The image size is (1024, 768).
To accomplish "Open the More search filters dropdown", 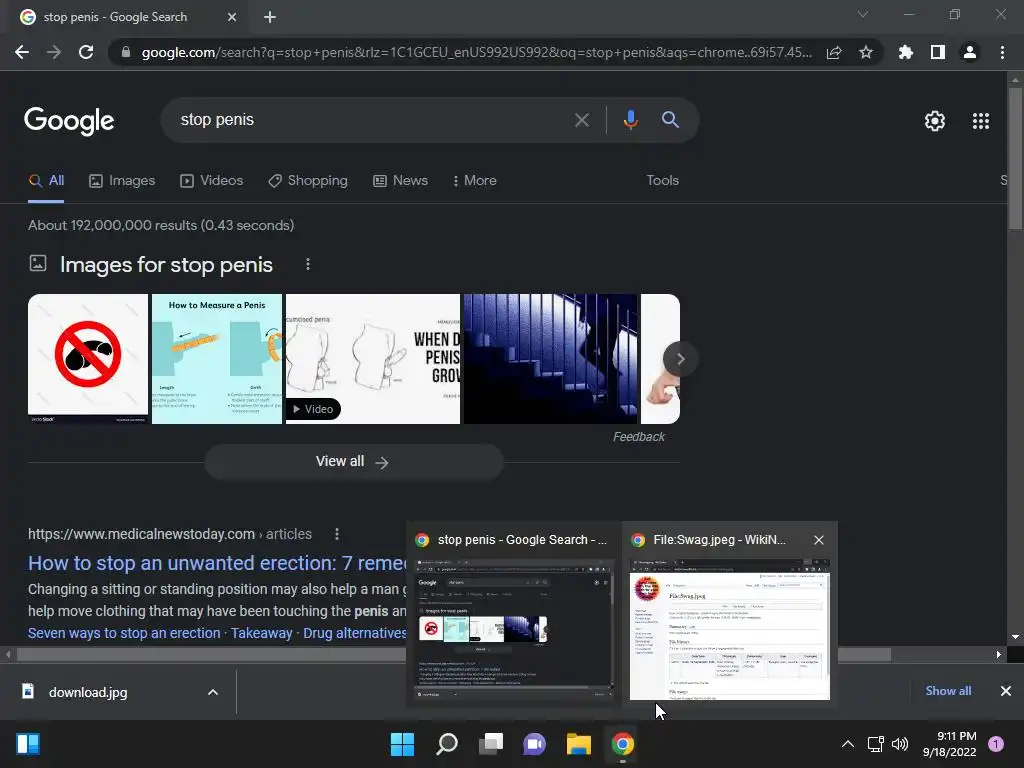I will [474, 180].
